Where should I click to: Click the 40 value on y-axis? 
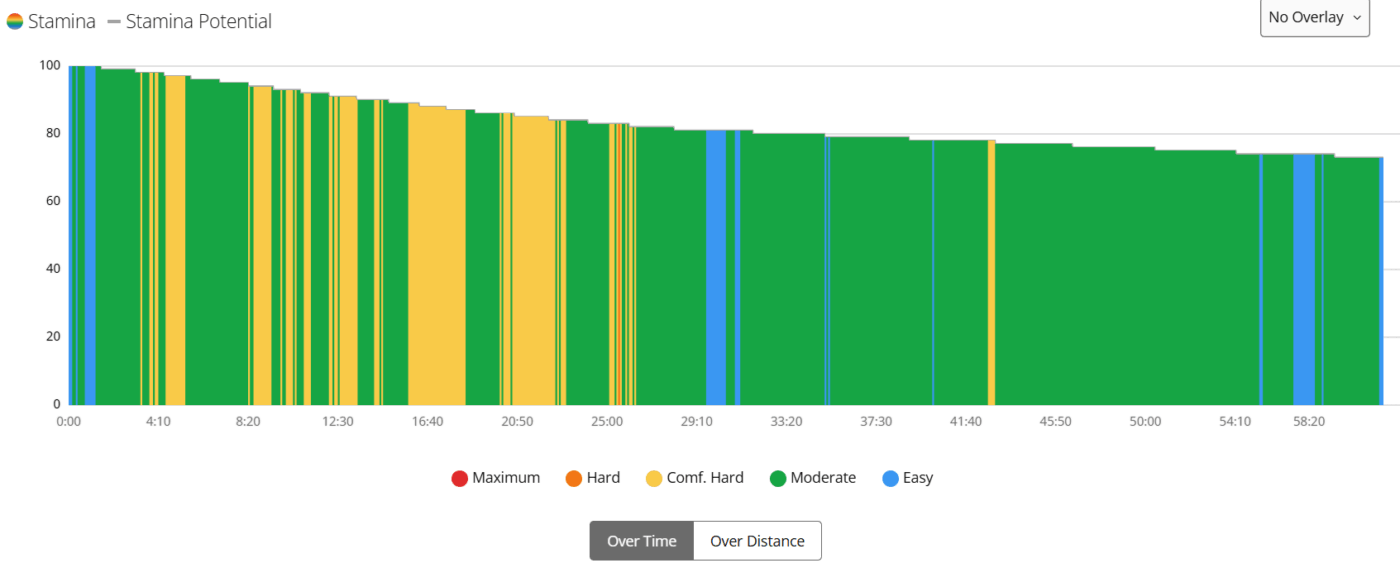[54, 268]
